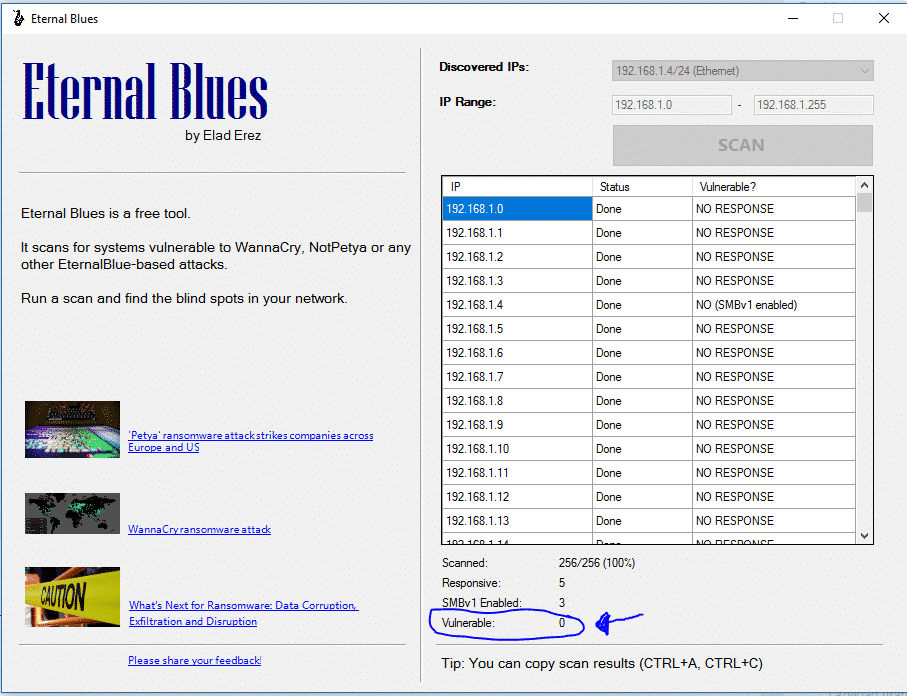Click NO RESPONSE cell for 192.168.1.9
Viewport: 907px width, 696px height.
[773, 425]
